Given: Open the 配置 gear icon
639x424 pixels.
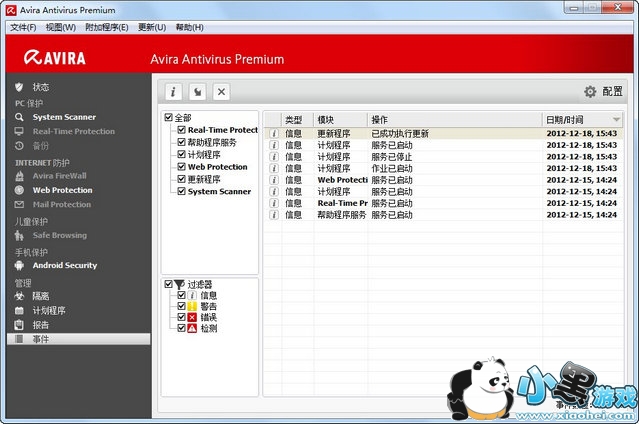Looking at the screenshot, I should (x=590, y=91).
